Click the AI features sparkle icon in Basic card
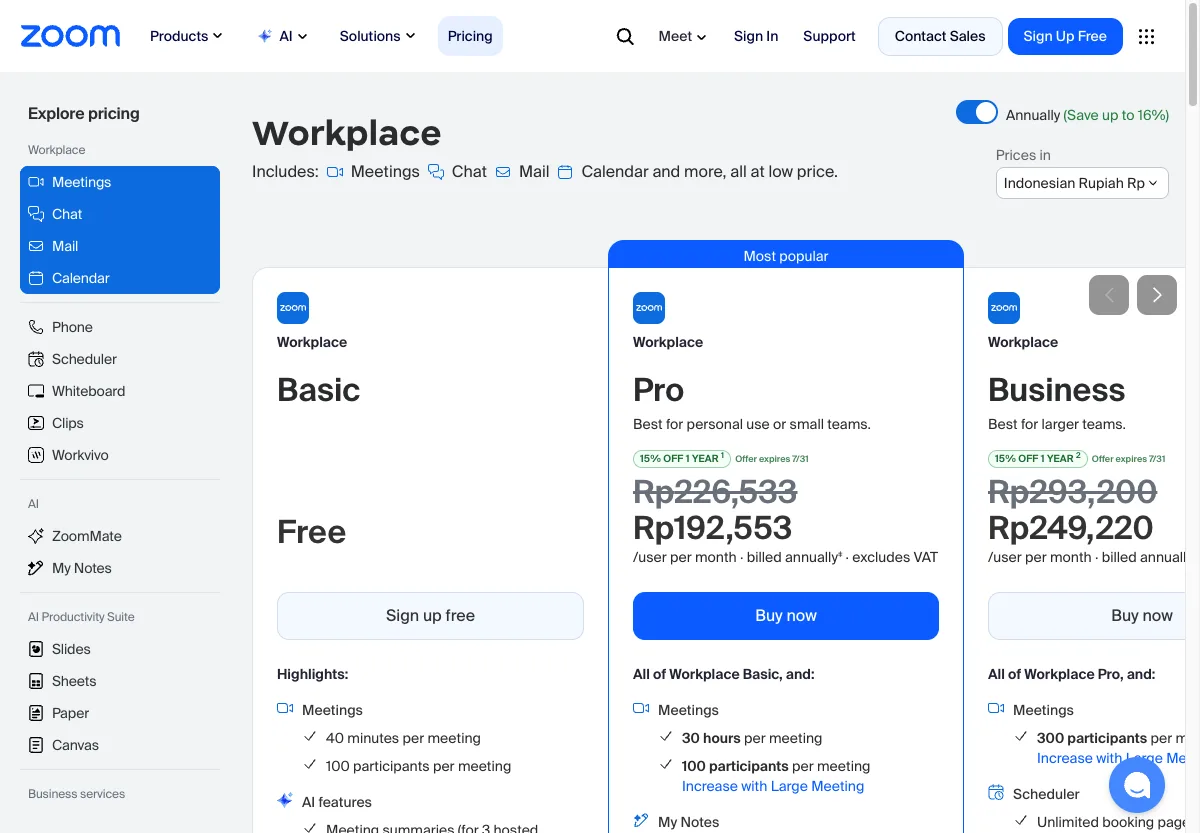Image resolution: width=1200 pixels, height=833 pixels. click(285, 801)
